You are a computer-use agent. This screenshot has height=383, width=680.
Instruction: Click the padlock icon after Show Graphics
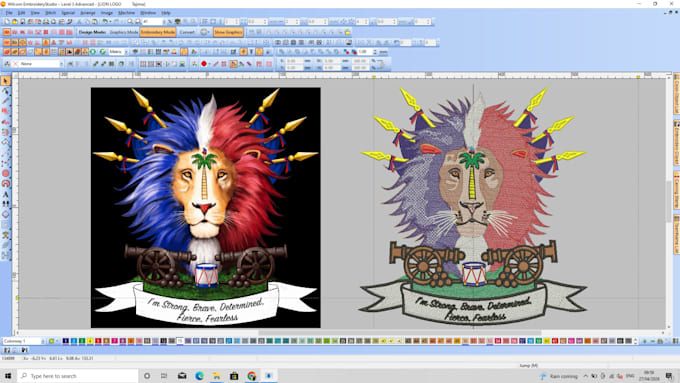(x=347, y=32)
